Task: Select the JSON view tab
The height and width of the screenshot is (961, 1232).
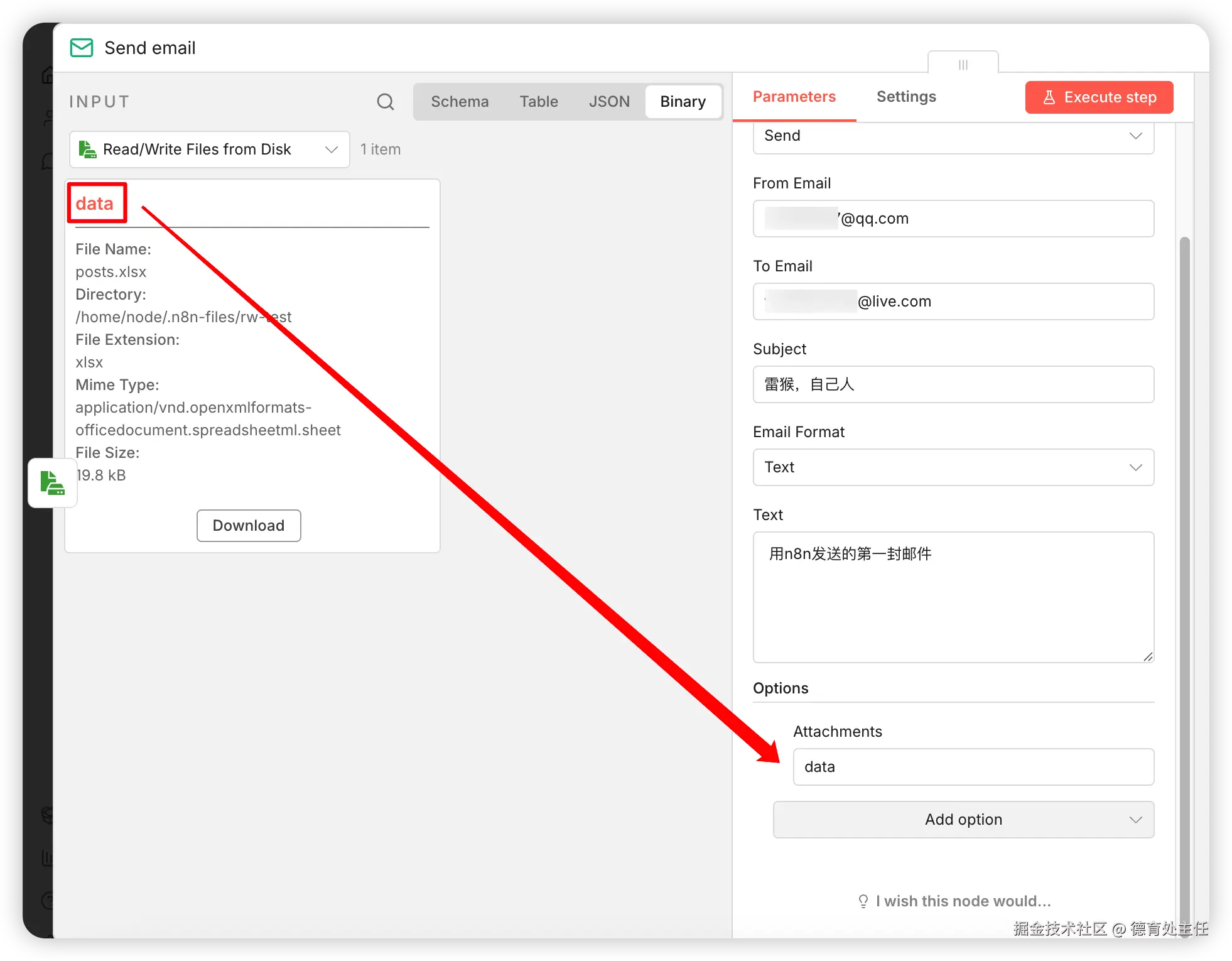Action: [x=608, y=102]
